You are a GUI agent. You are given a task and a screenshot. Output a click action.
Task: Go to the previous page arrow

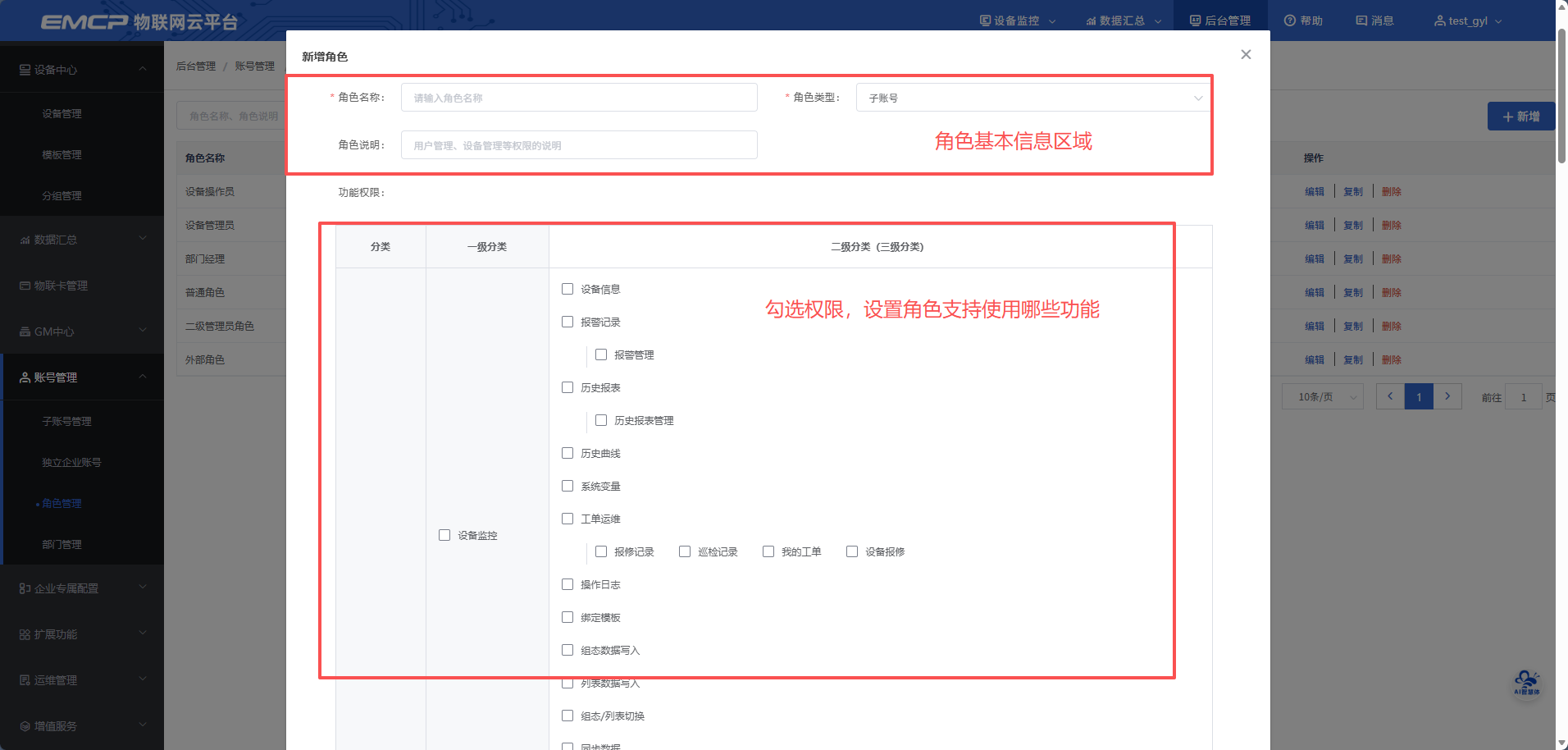pos(1390,396)
